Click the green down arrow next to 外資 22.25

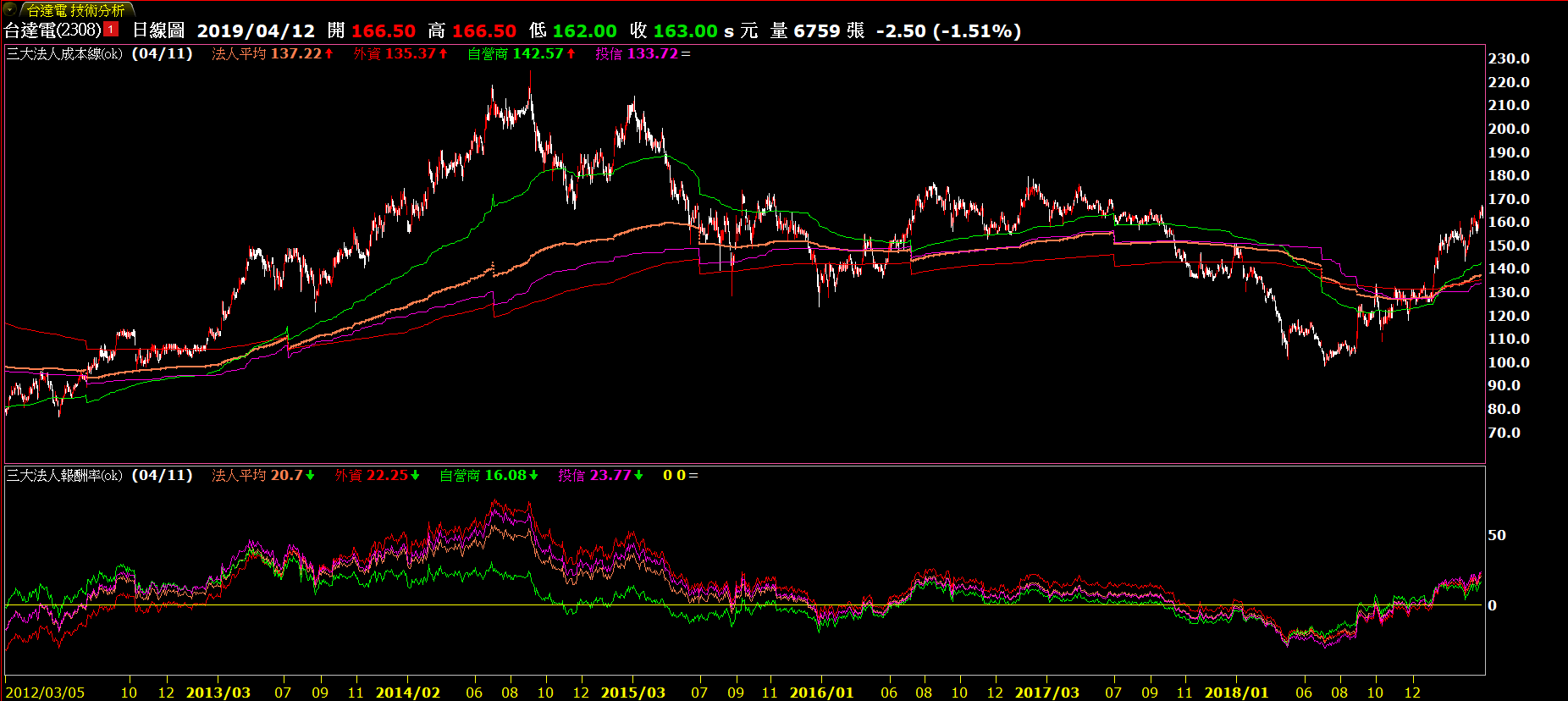(x=415, y=475)
